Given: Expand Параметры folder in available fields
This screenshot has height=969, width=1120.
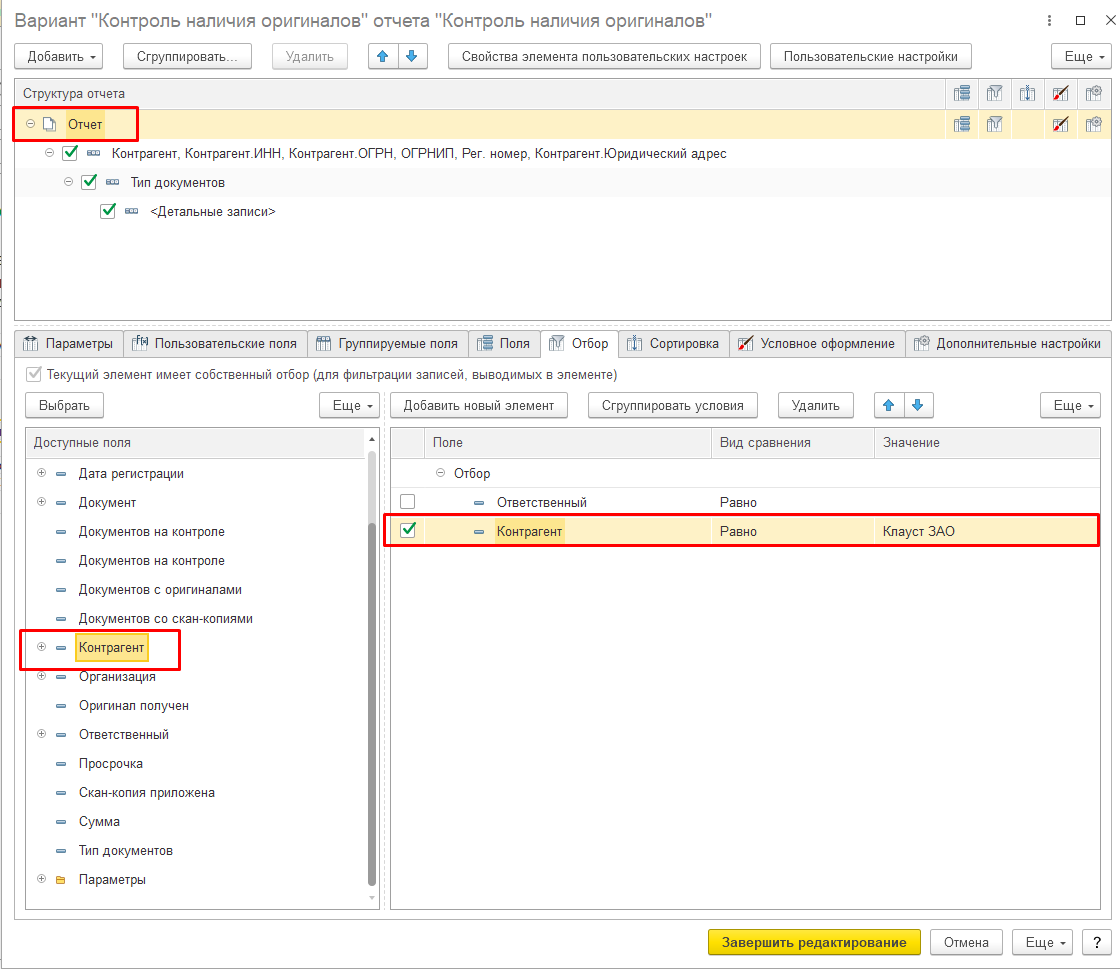Looking at the screenshot, I should coord(41,879).
